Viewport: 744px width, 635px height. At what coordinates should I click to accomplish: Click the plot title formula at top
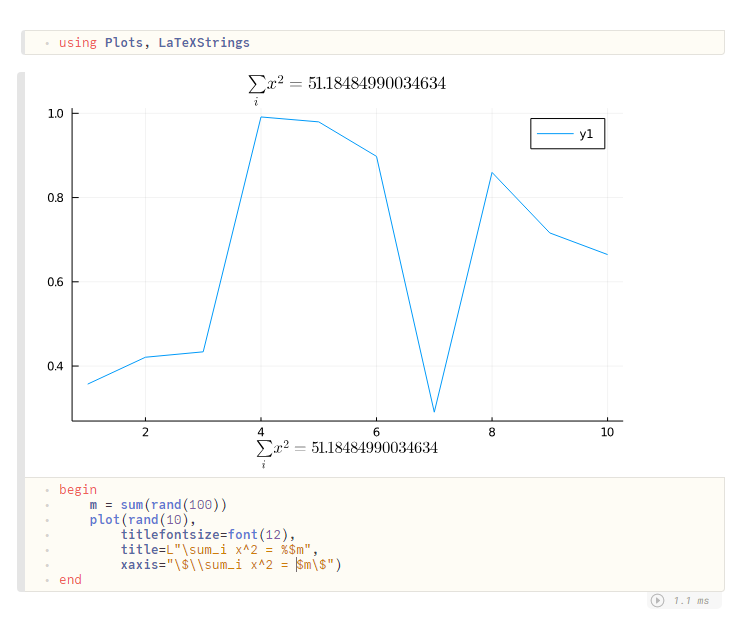tap(347, 88)
